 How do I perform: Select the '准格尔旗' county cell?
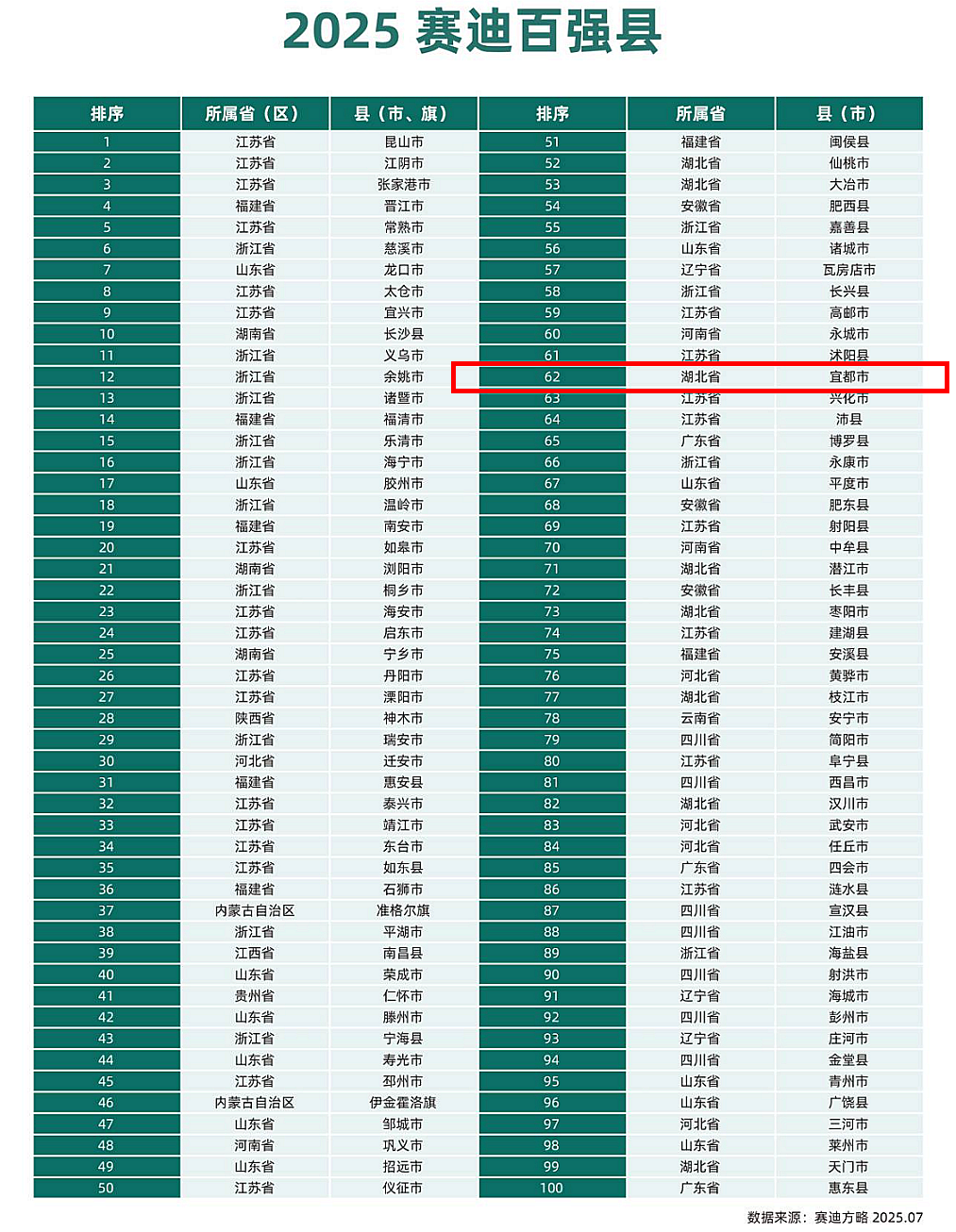pyautogui.click(x=404, y=910)
